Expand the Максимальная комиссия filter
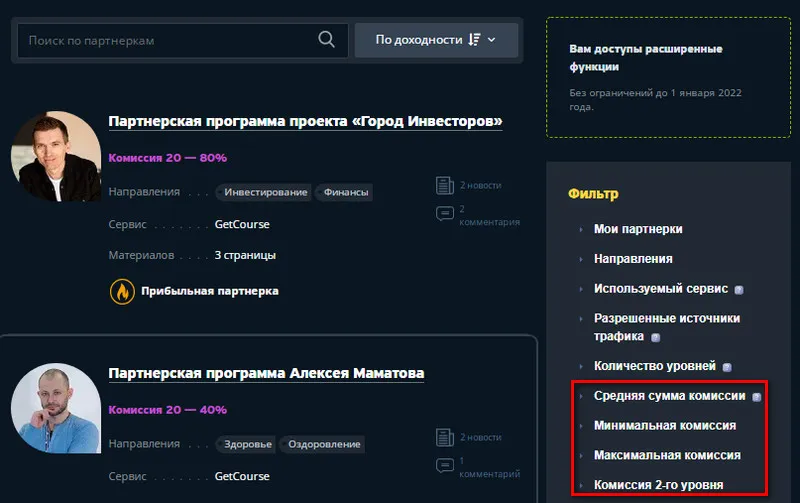This screenshot has width=800, height=503. point(667,455)
